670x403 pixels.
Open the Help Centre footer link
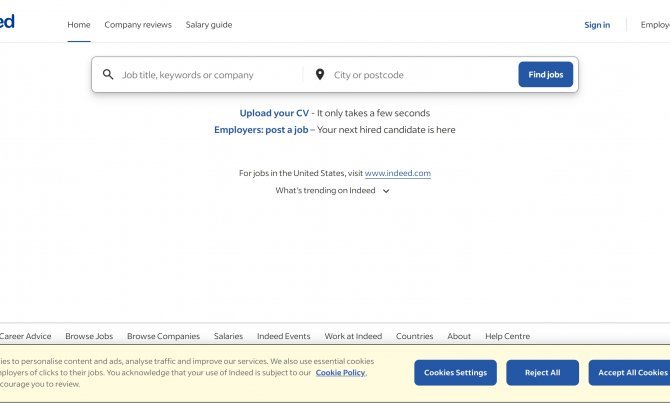[x=507, y=336]
